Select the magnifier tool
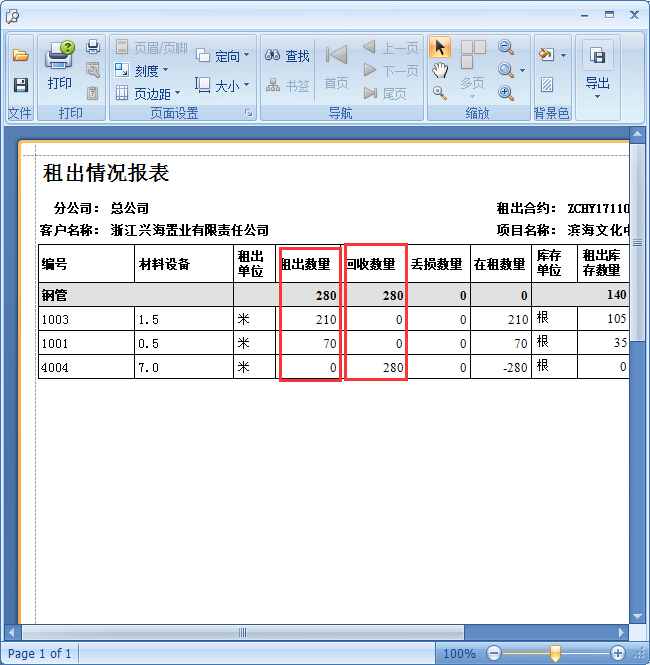650x665 pixels. pos(440,93)
